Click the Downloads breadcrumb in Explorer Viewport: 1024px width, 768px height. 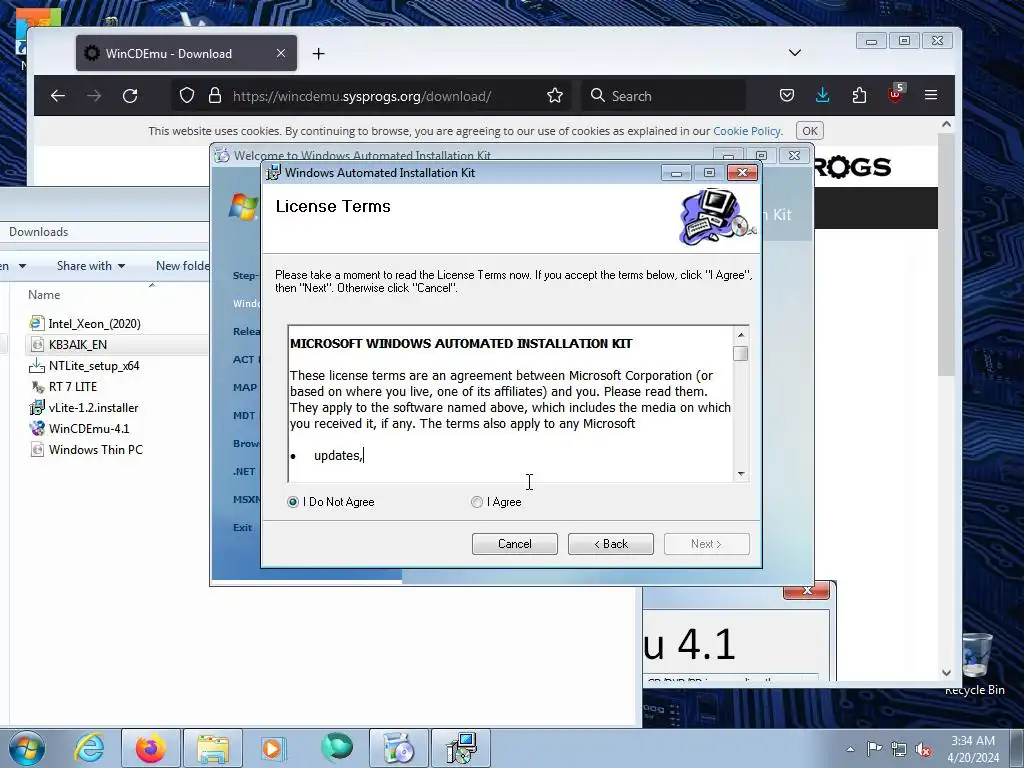point(39,232)
